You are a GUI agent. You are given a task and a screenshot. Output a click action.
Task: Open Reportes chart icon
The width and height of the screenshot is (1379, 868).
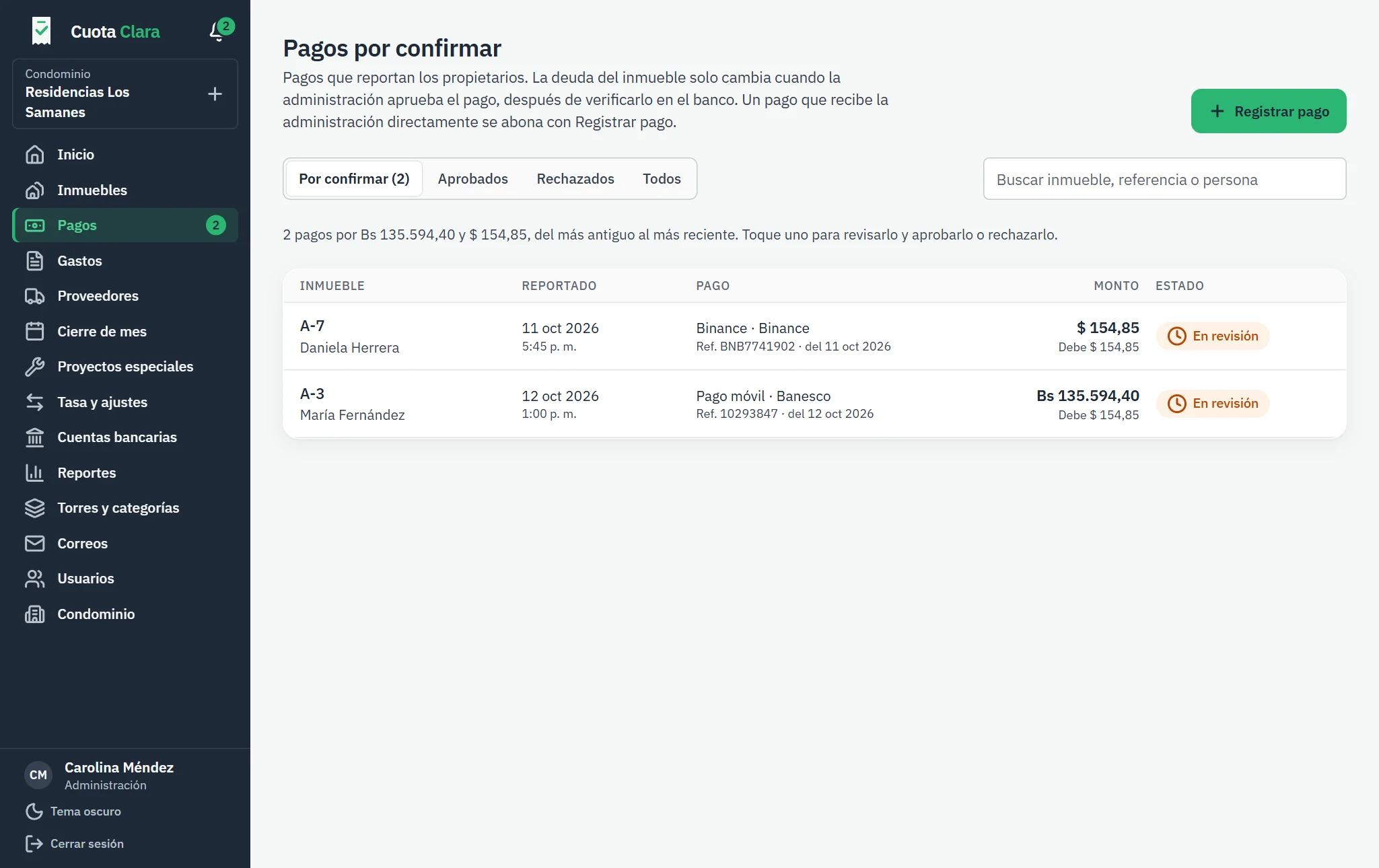(x=35, y=473)
